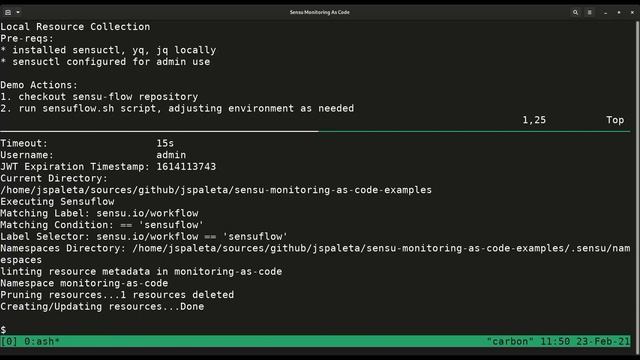Click 'Creating/Updating resources...Done' line
Screen dimensions: 640x360
click(x=102, y=307)
